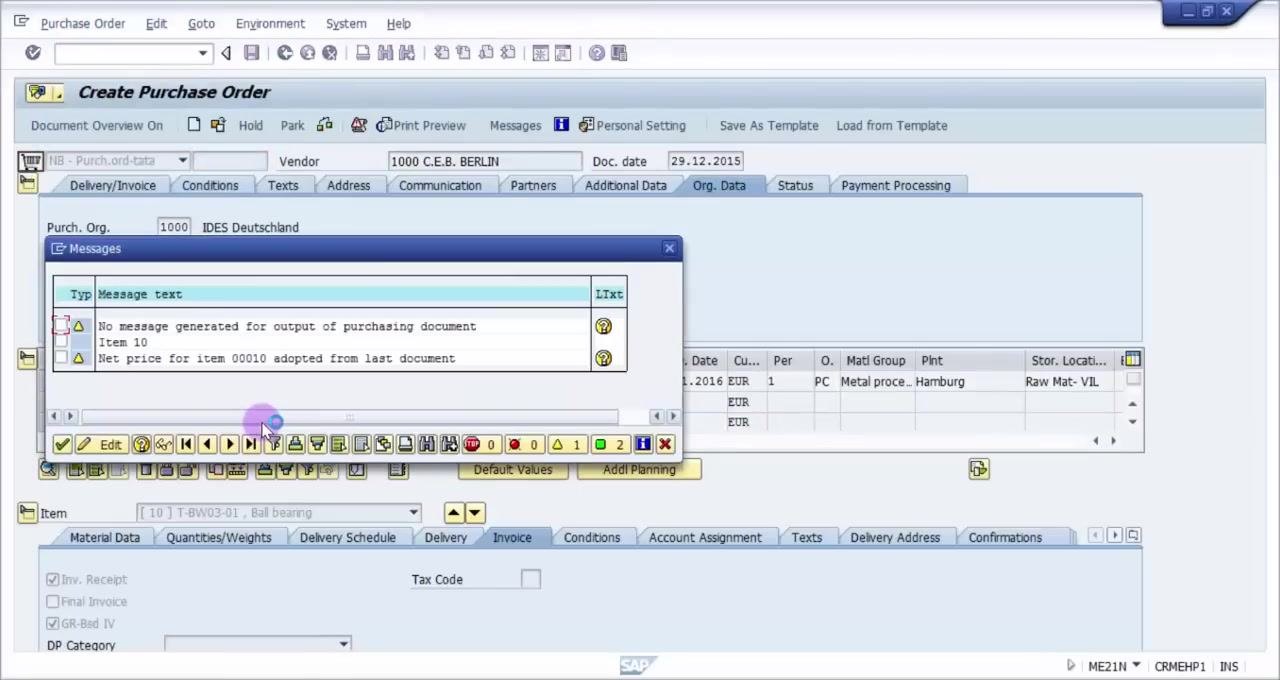
Task: Select checkbox for 'No message generated' row
Action: [x=62, y=326]
